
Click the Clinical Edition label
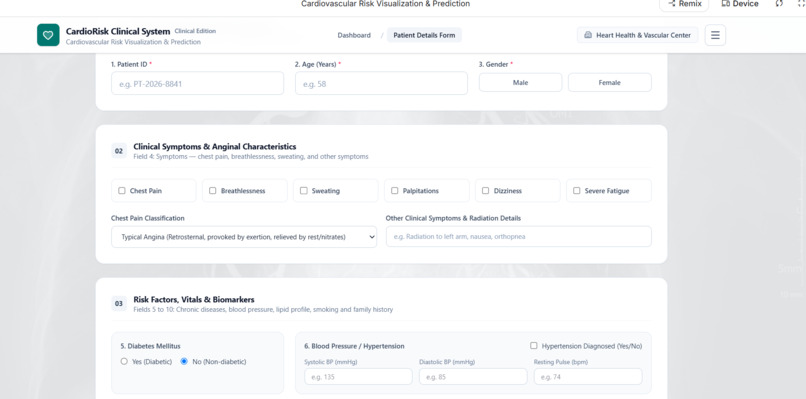(195, 31)
